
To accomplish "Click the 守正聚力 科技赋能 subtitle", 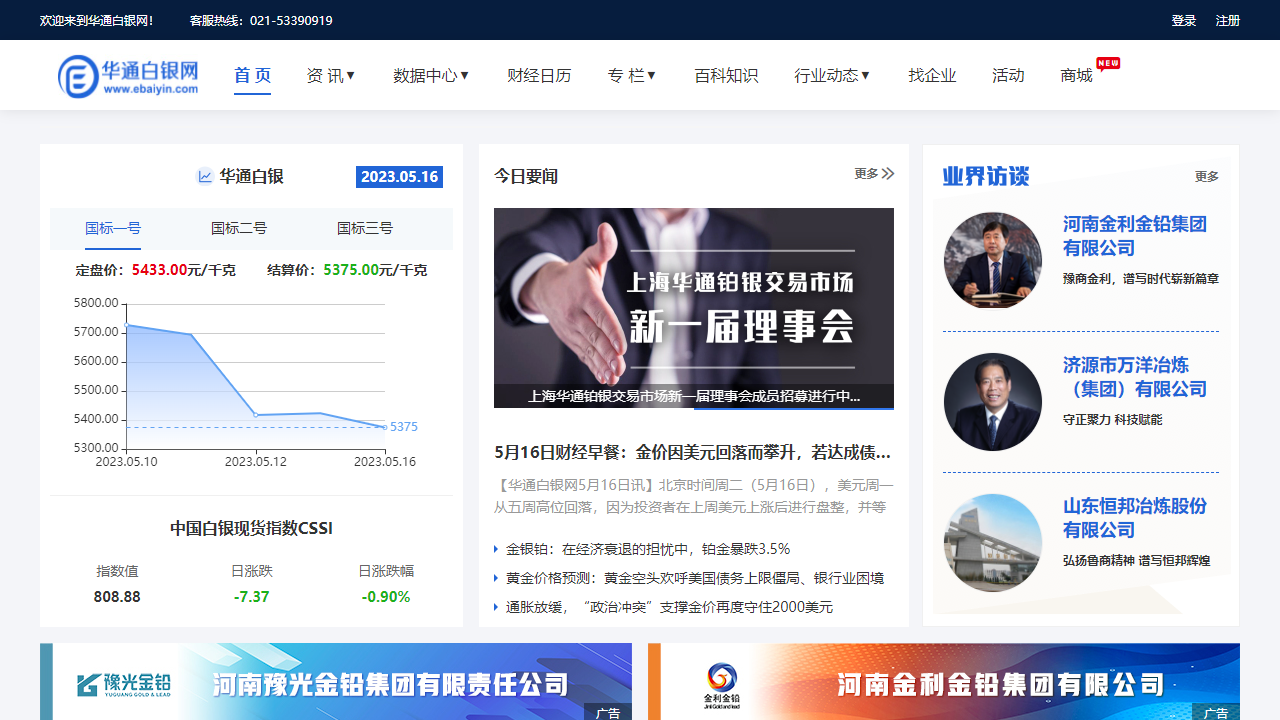I will [1113, 420].
